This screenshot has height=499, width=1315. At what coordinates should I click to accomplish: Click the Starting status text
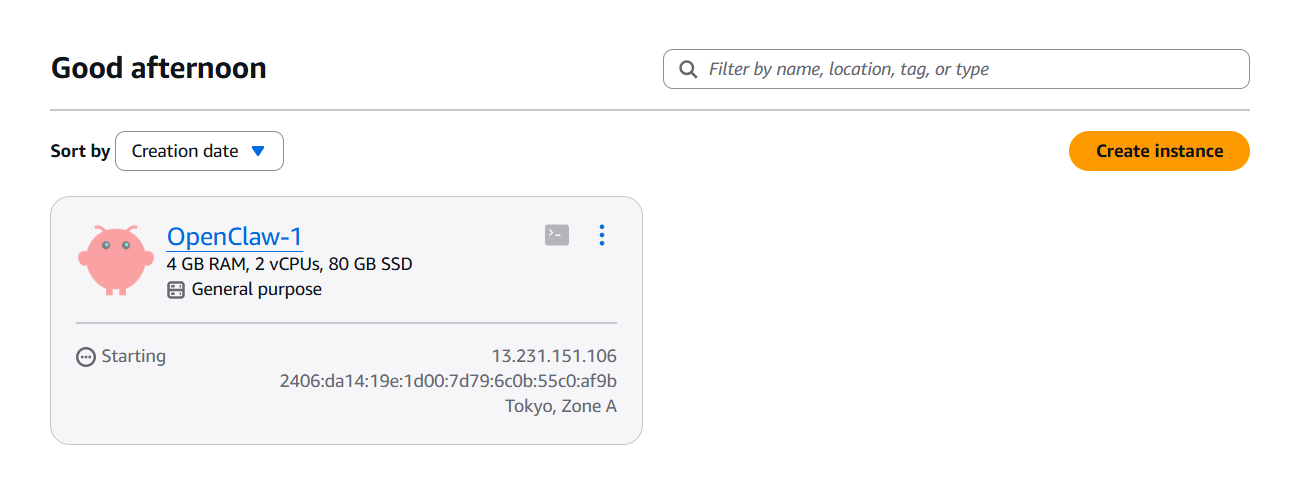(x=134, y=356)
